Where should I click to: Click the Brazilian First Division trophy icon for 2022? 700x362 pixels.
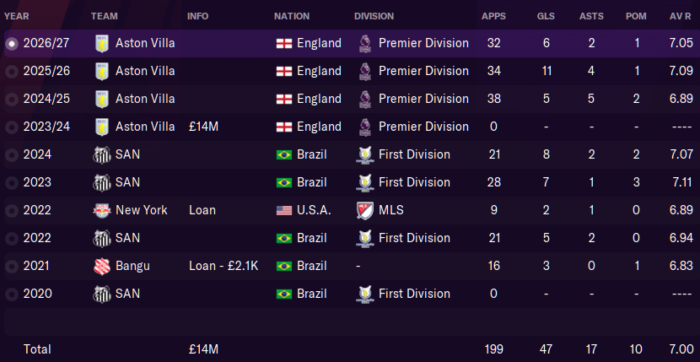tap(365, 238)
